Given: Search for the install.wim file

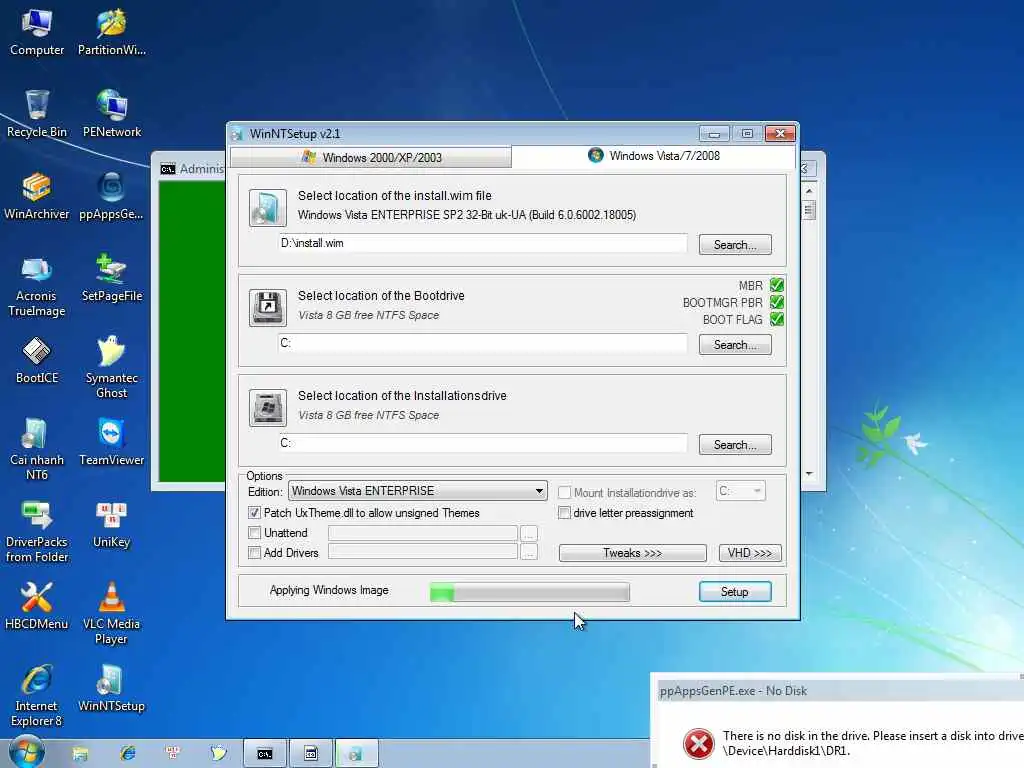Looking at the screenshot, I should coord(735,244).
